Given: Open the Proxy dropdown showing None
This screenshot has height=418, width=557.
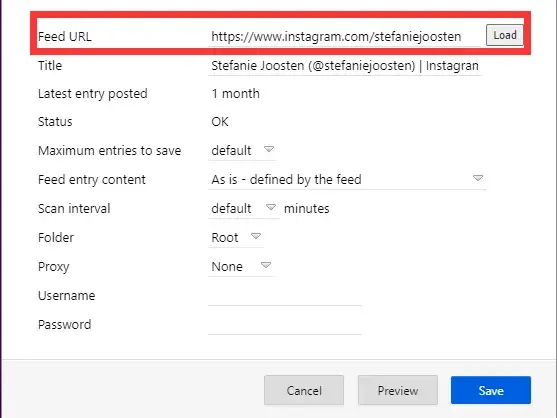Looking at the screenshot, I should (x=242, y=267).
